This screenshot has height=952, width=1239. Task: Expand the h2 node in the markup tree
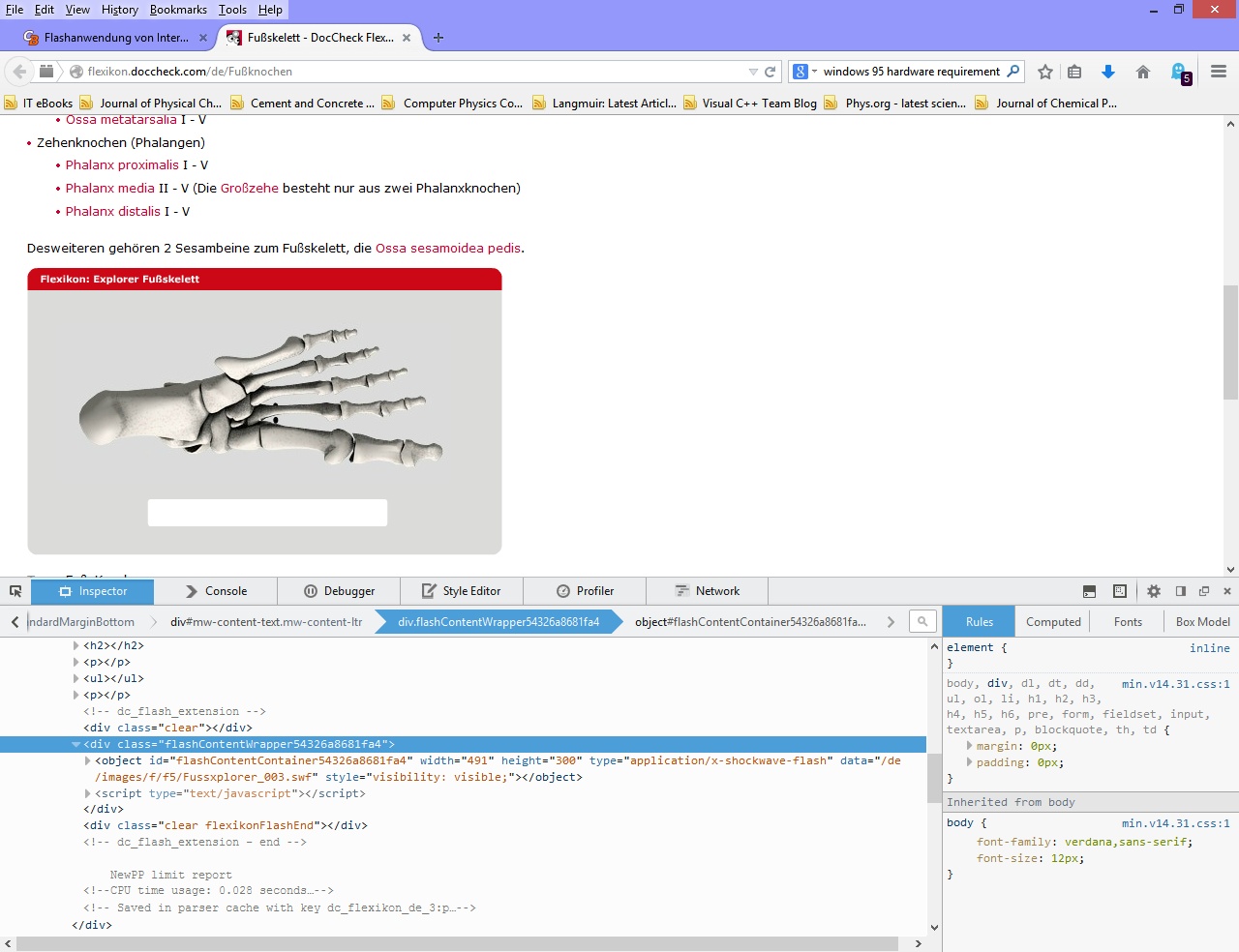(76, 646)
